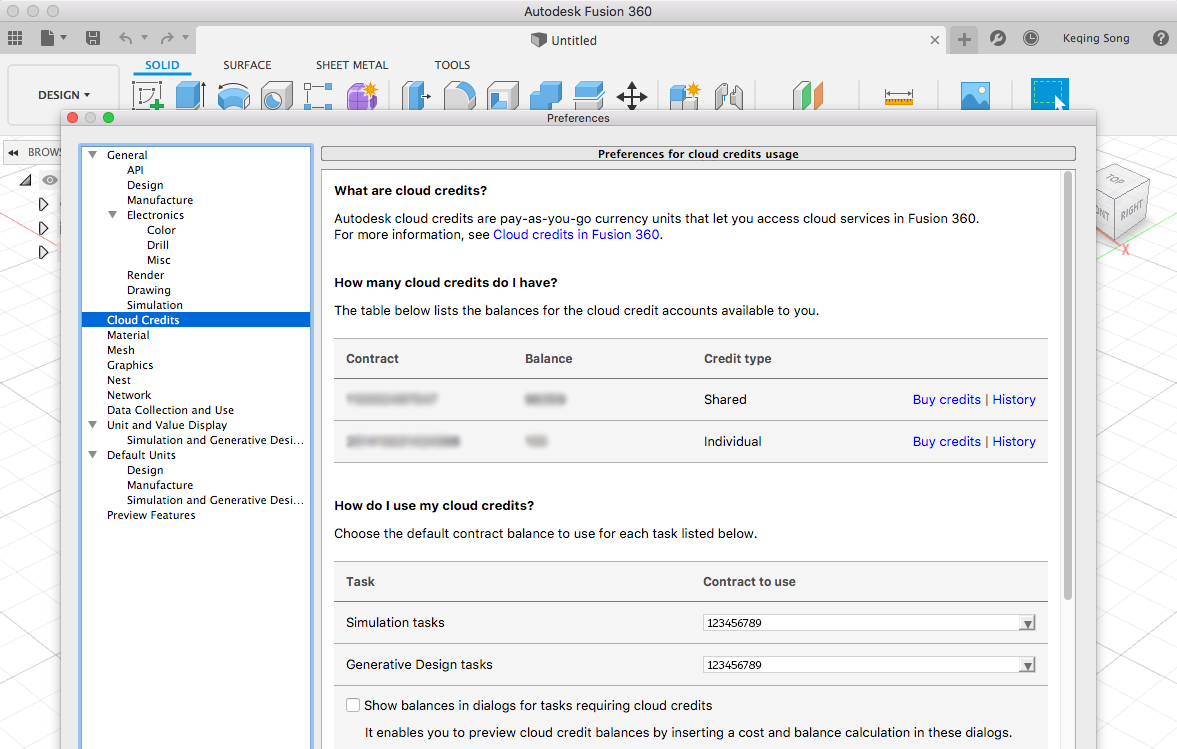Click History for Shared contract
Screen dimensions: 1177x749
click(x=1013, y=400)
